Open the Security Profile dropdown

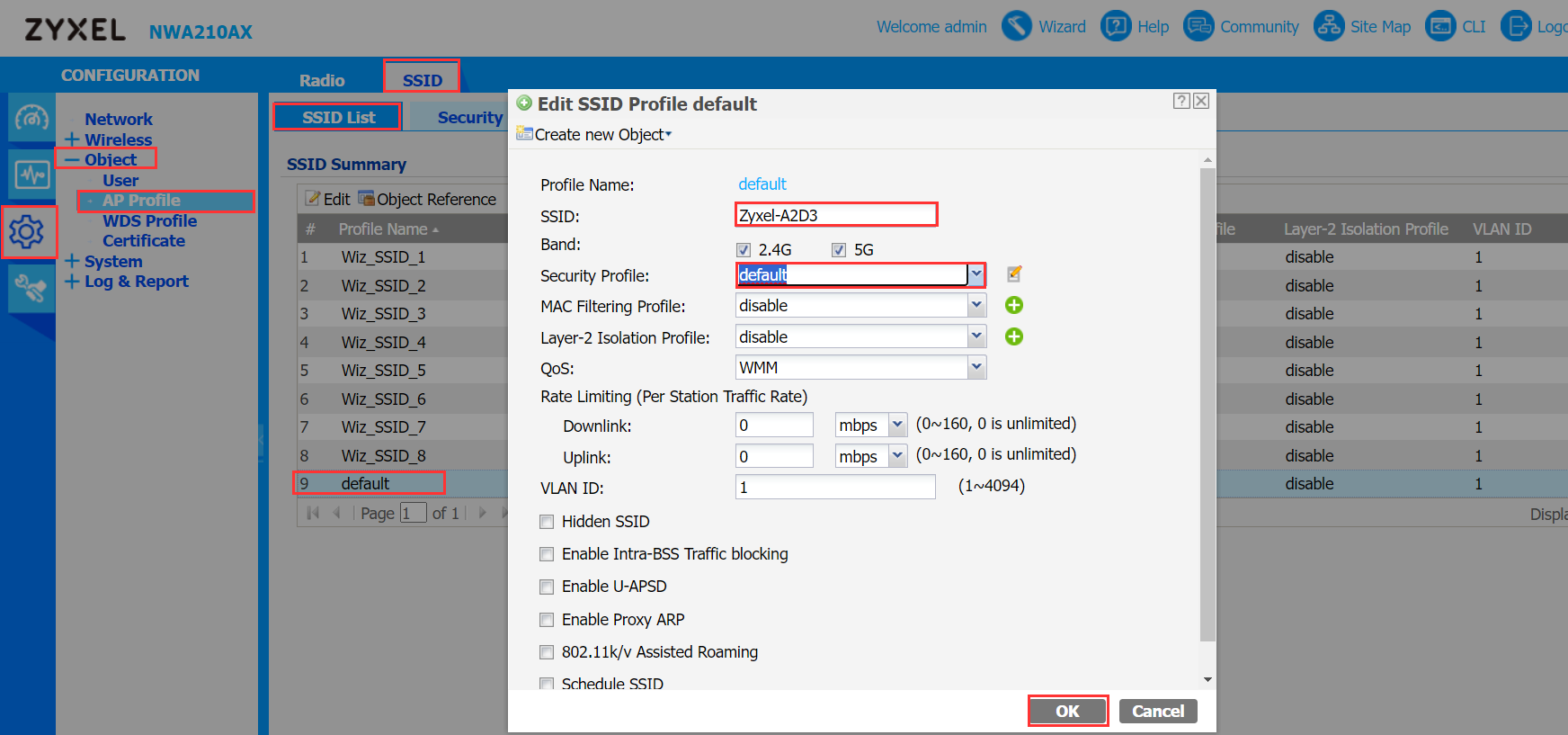[976, 274]
